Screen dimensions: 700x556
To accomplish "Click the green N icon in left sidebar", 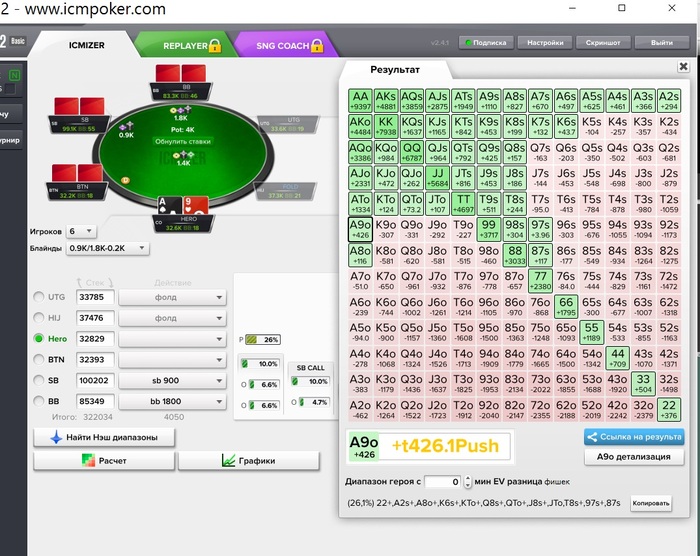I will tap(15, 75).
